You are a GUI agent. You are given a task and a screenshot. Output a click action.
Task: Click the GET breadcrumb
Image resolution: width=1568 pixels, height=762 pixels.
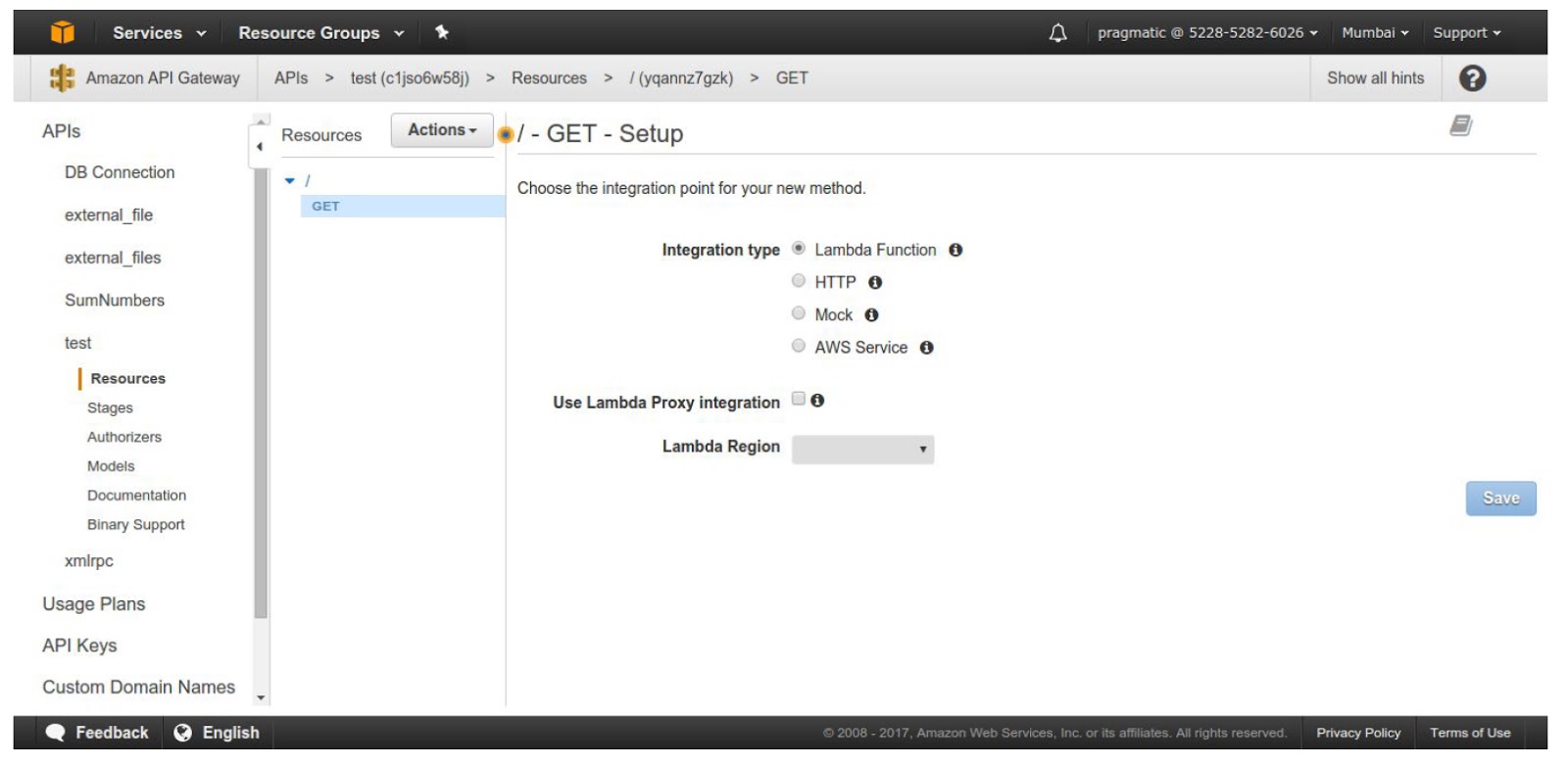tap(792, 78)
